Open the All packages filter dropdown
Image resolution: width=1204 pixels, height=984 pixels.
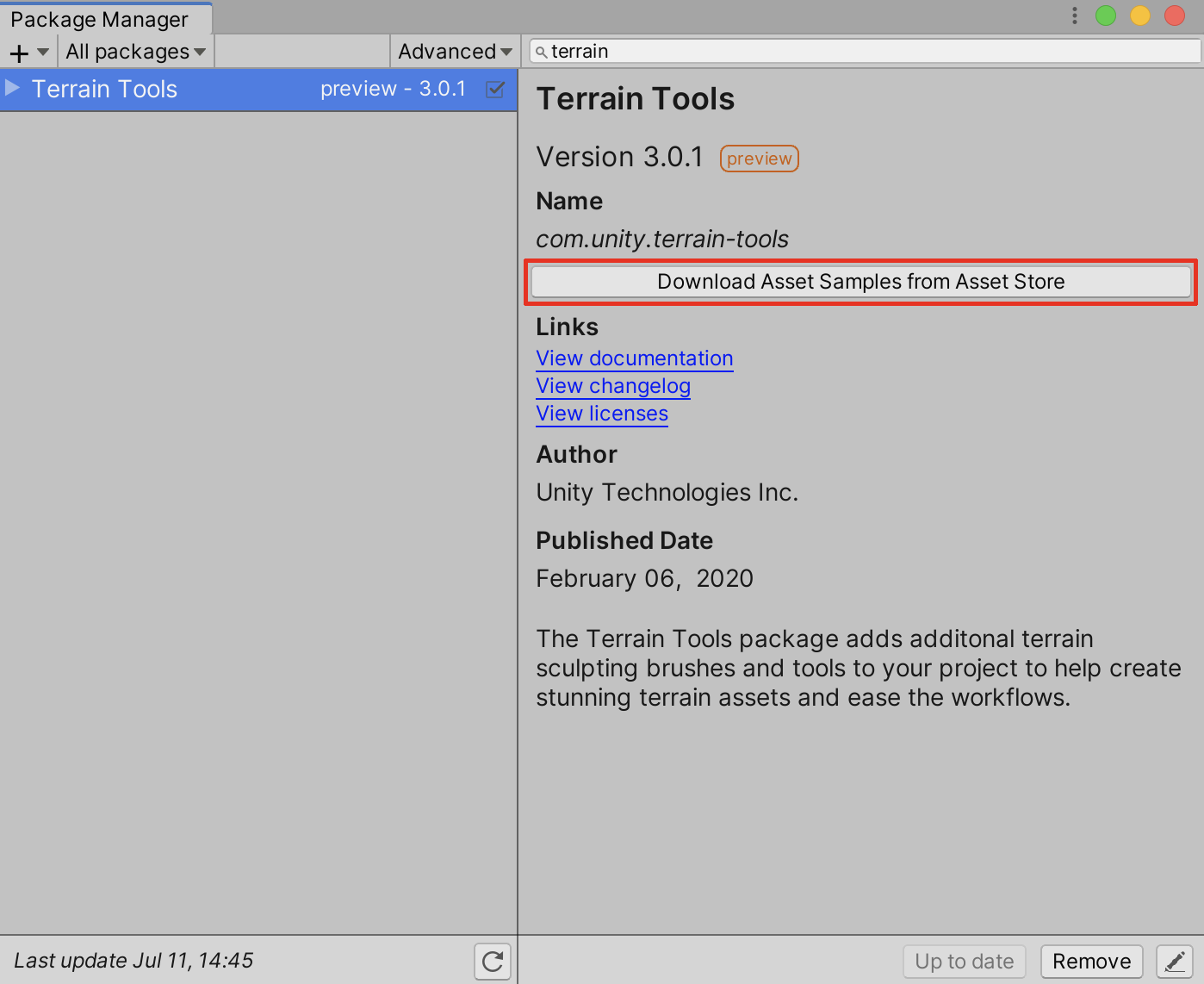pos(136,52)
